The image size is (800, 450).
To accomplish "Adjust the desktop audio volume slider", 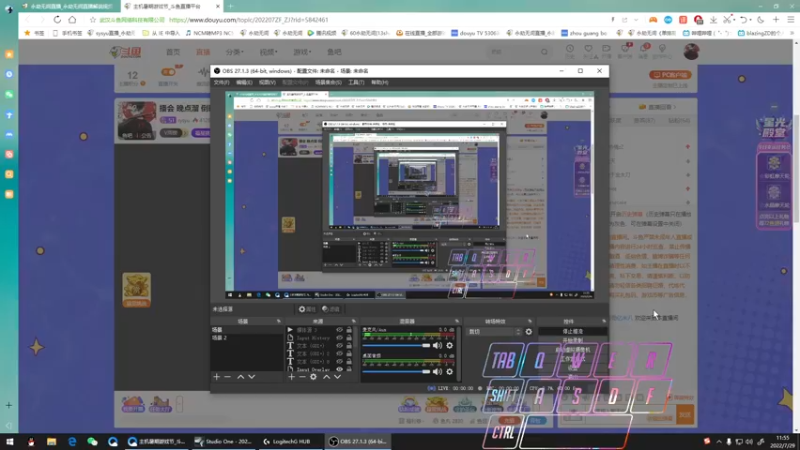I will pos(396,371).
